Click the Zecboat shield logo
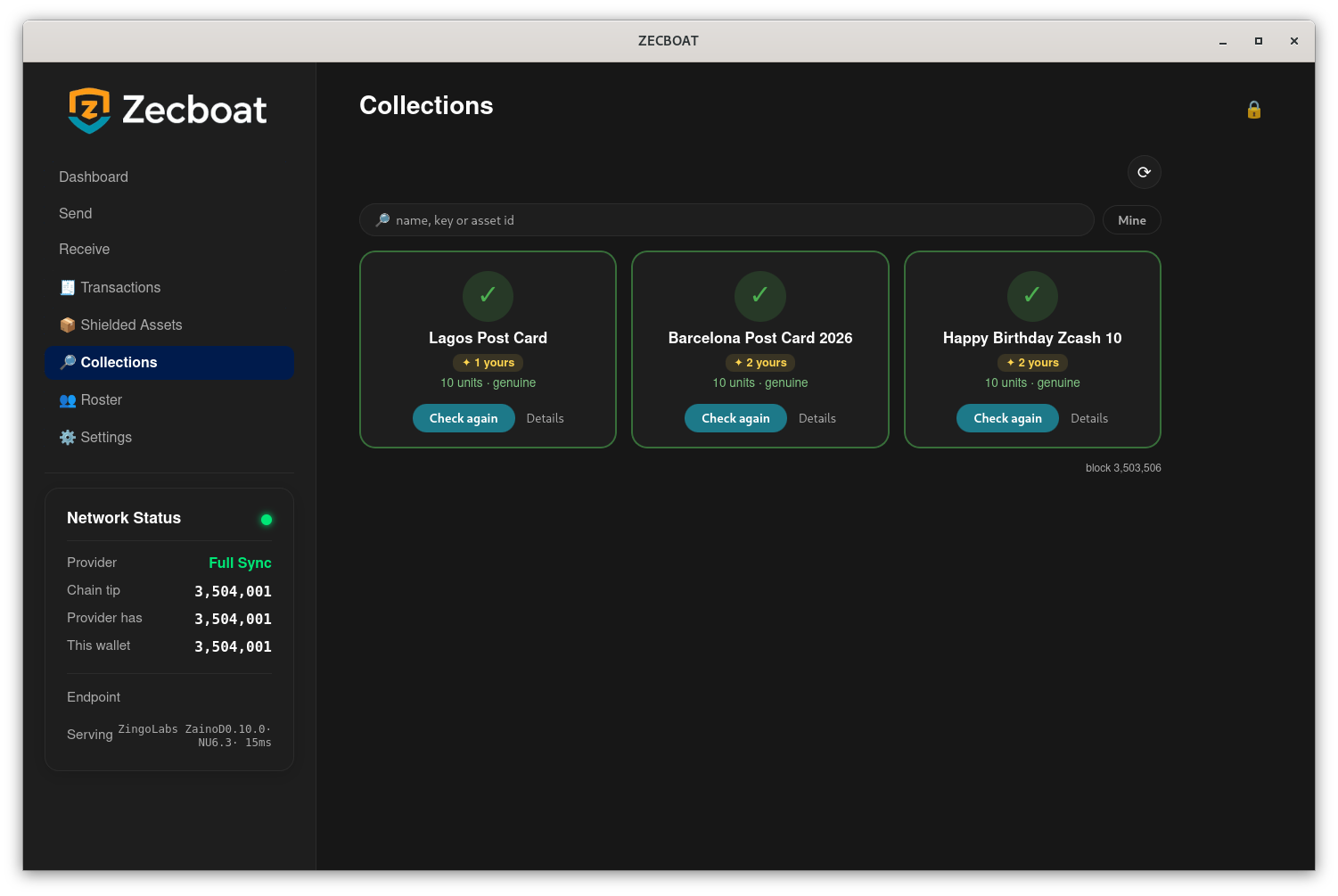 tap(89, 110)
